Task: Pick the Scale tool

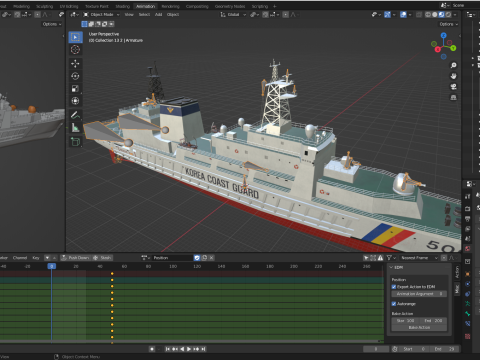Action: 75,88
